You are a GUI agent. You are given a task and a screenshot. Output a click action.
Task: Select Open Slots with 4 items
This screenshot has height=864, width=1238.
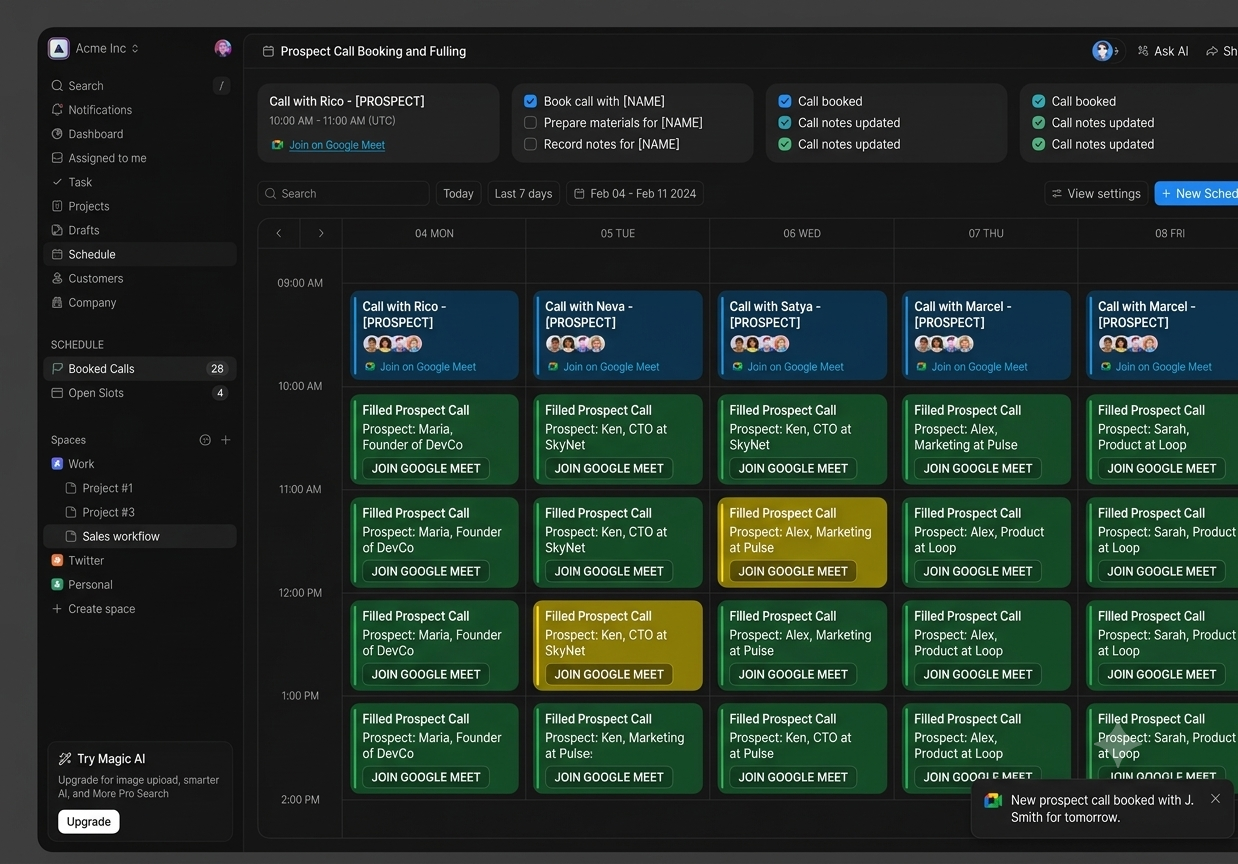click(140, 393)
